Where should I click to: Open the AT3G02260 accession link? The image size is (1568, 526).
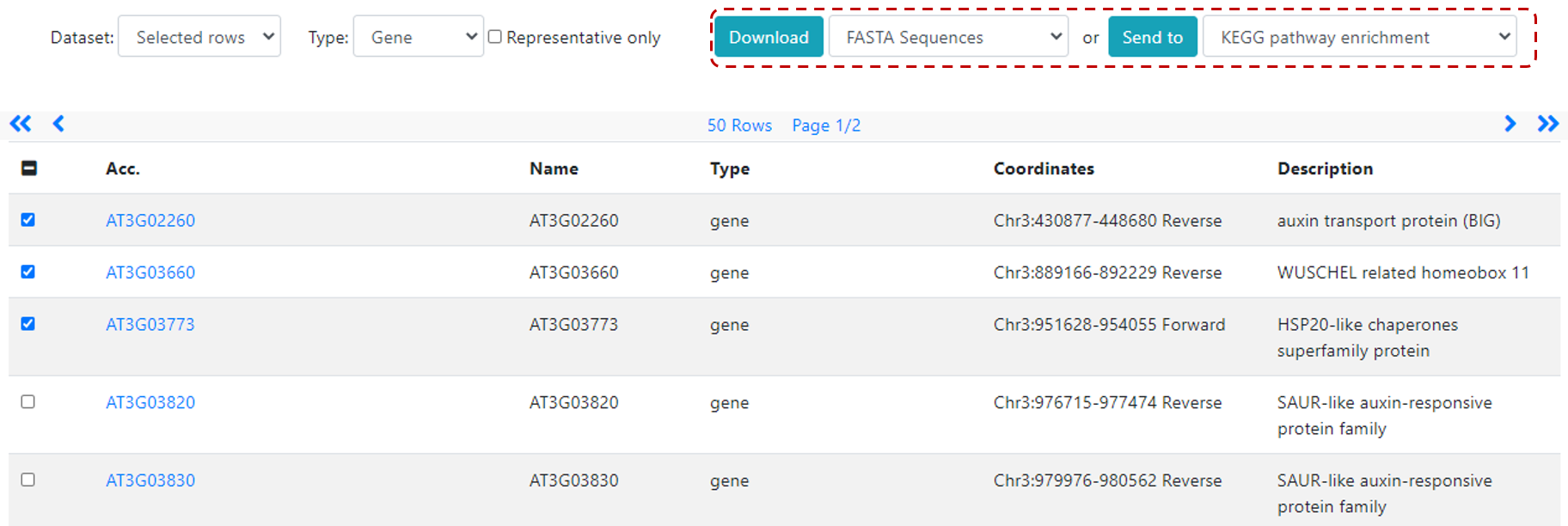[x=150, y=221]
